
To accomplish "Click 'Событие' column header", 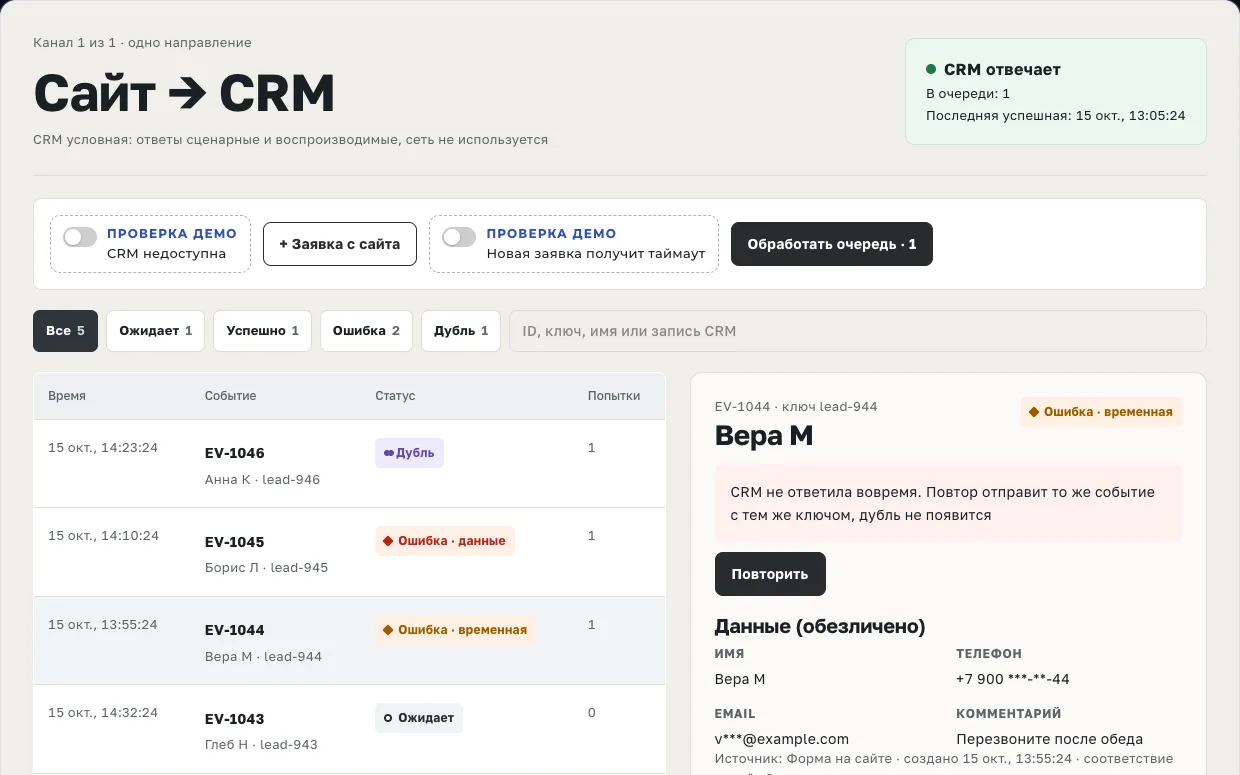I will (231, 396).
